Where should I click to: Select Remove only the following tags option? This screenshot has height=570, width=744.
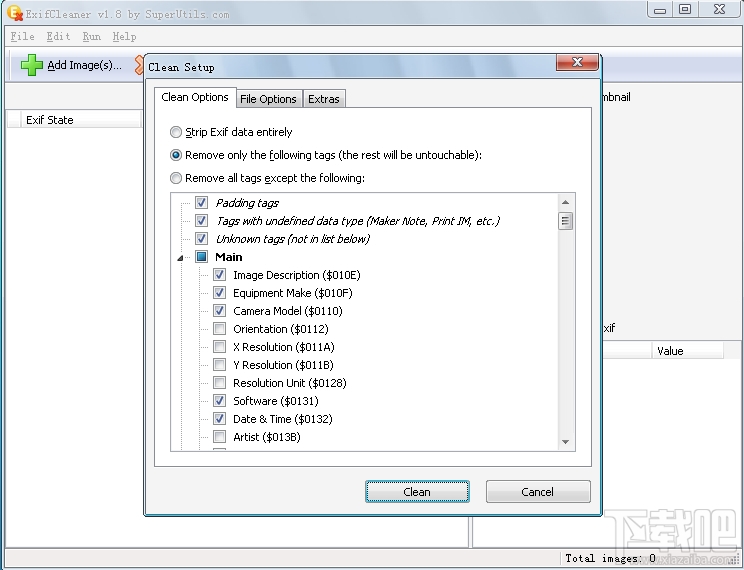click(x=176, y=155)
